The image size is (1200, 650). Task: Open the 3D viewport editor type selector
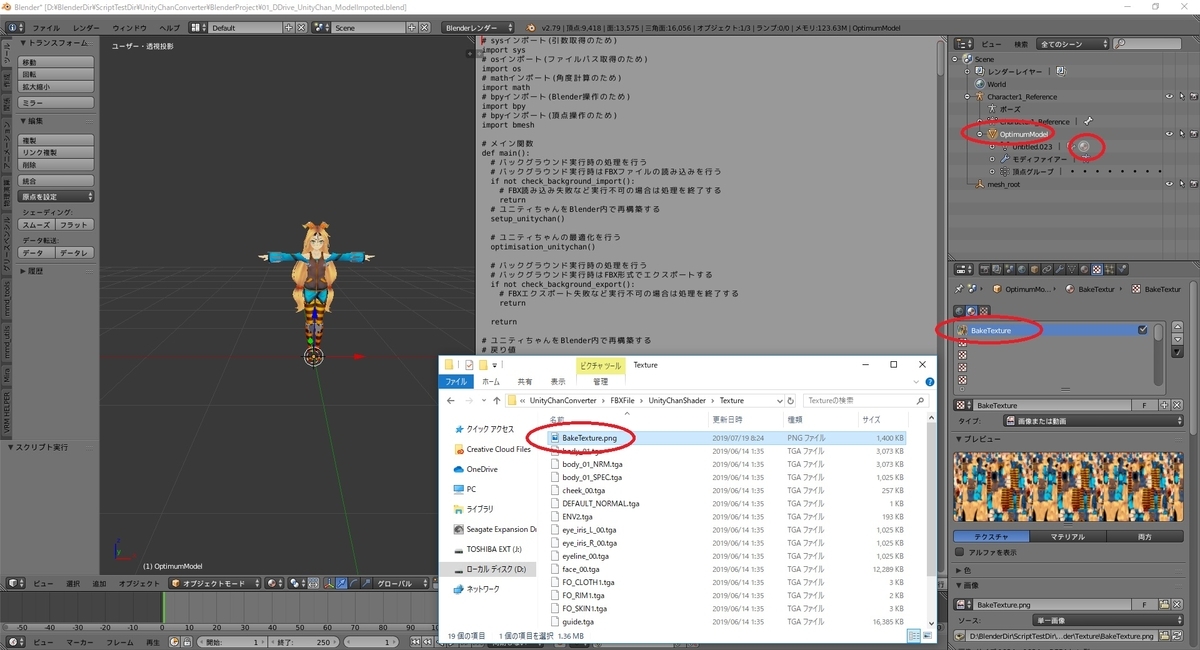(16, 583)
